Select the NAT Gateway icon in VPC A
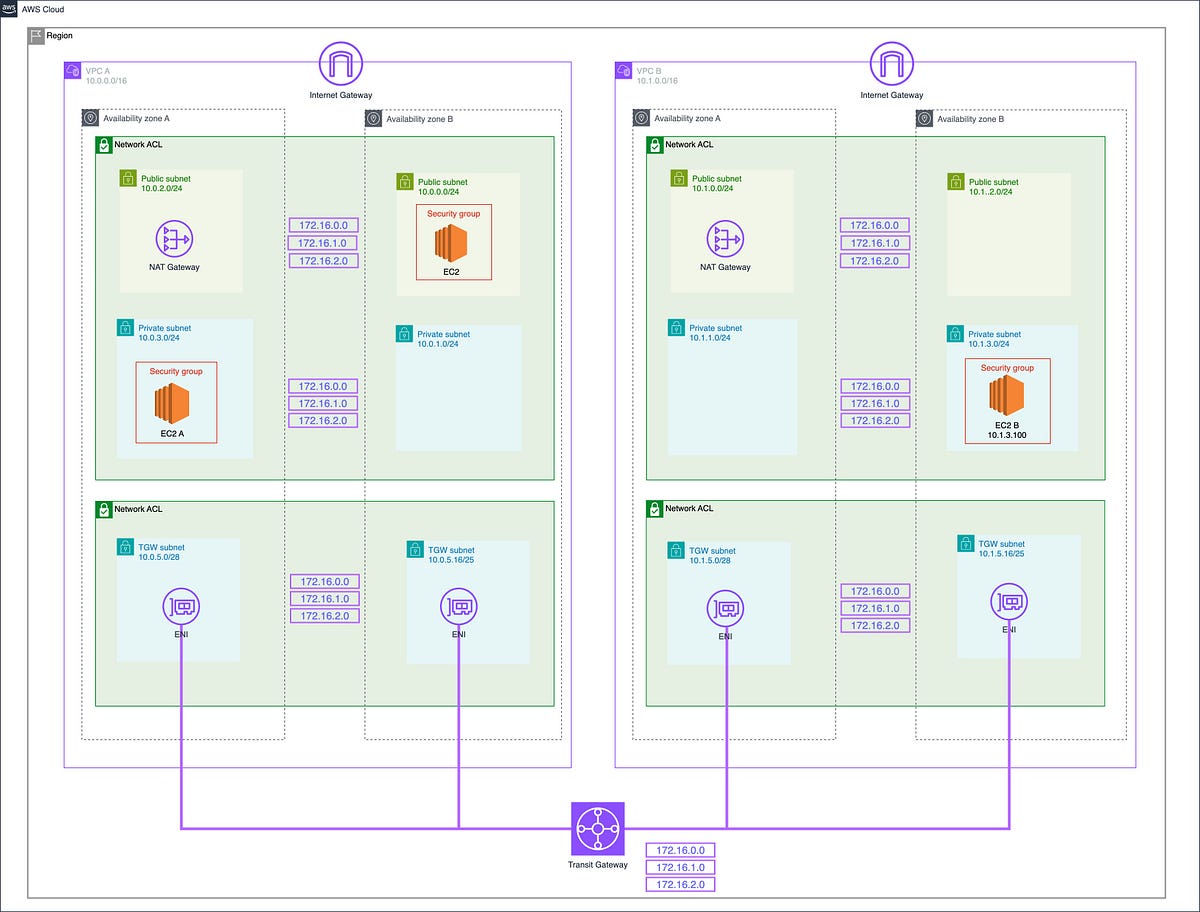Screen dimensions: 1200x912 point(173,240)
